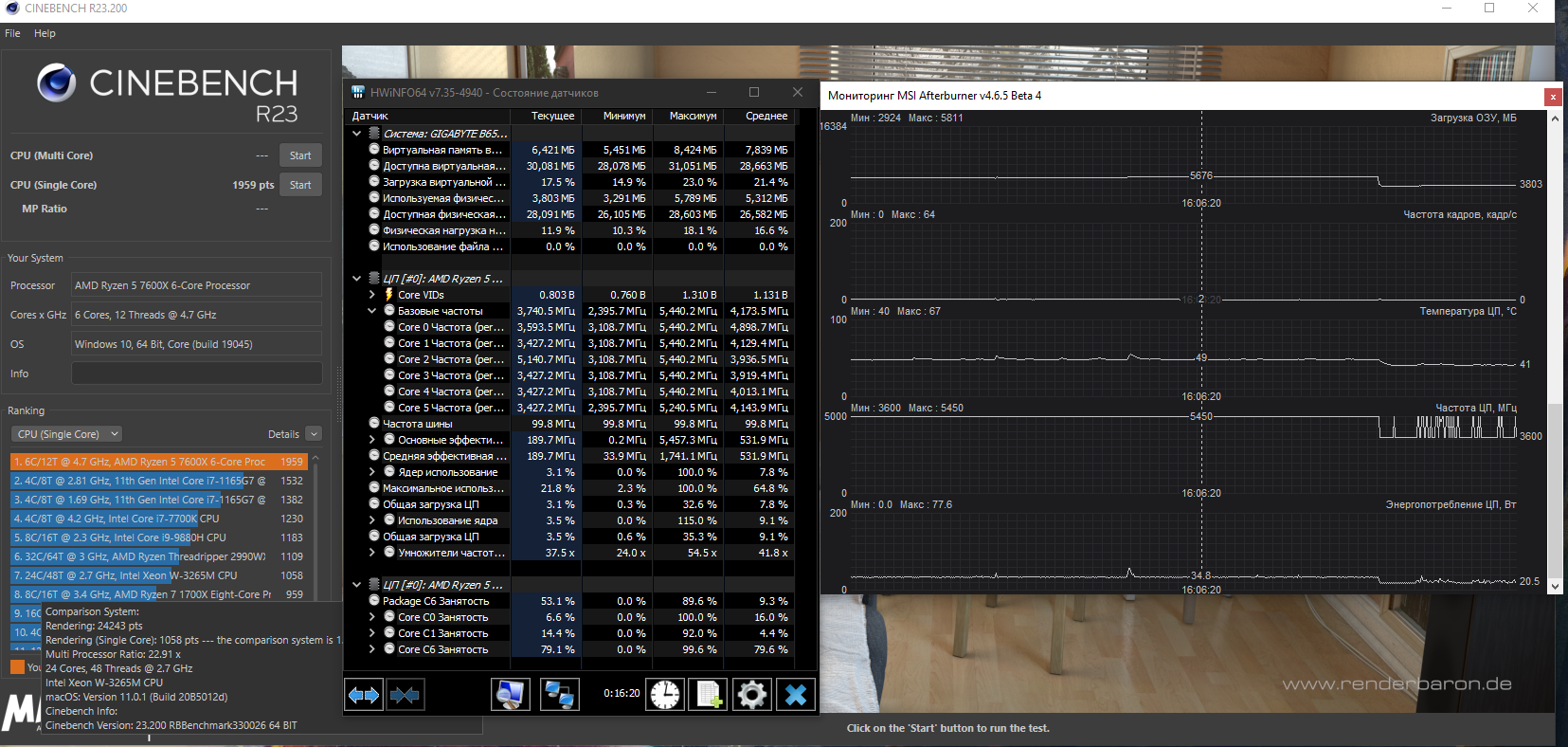The width and height of the screenshot is (1568, 747).
Task: Close the MSI Afterburner monitoring window
Action: [x=1553, y=96]
